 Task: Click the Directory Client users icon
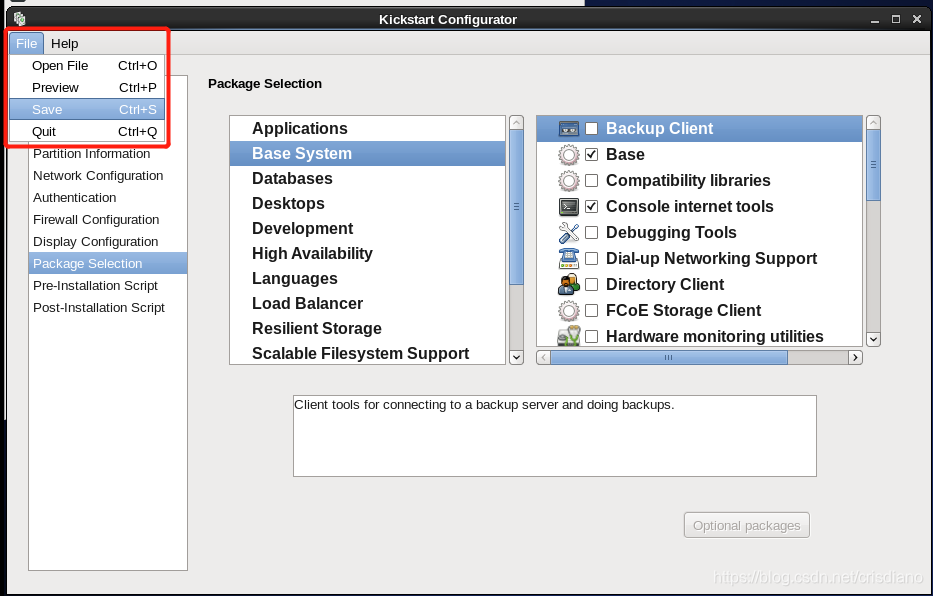click(568, 284)
